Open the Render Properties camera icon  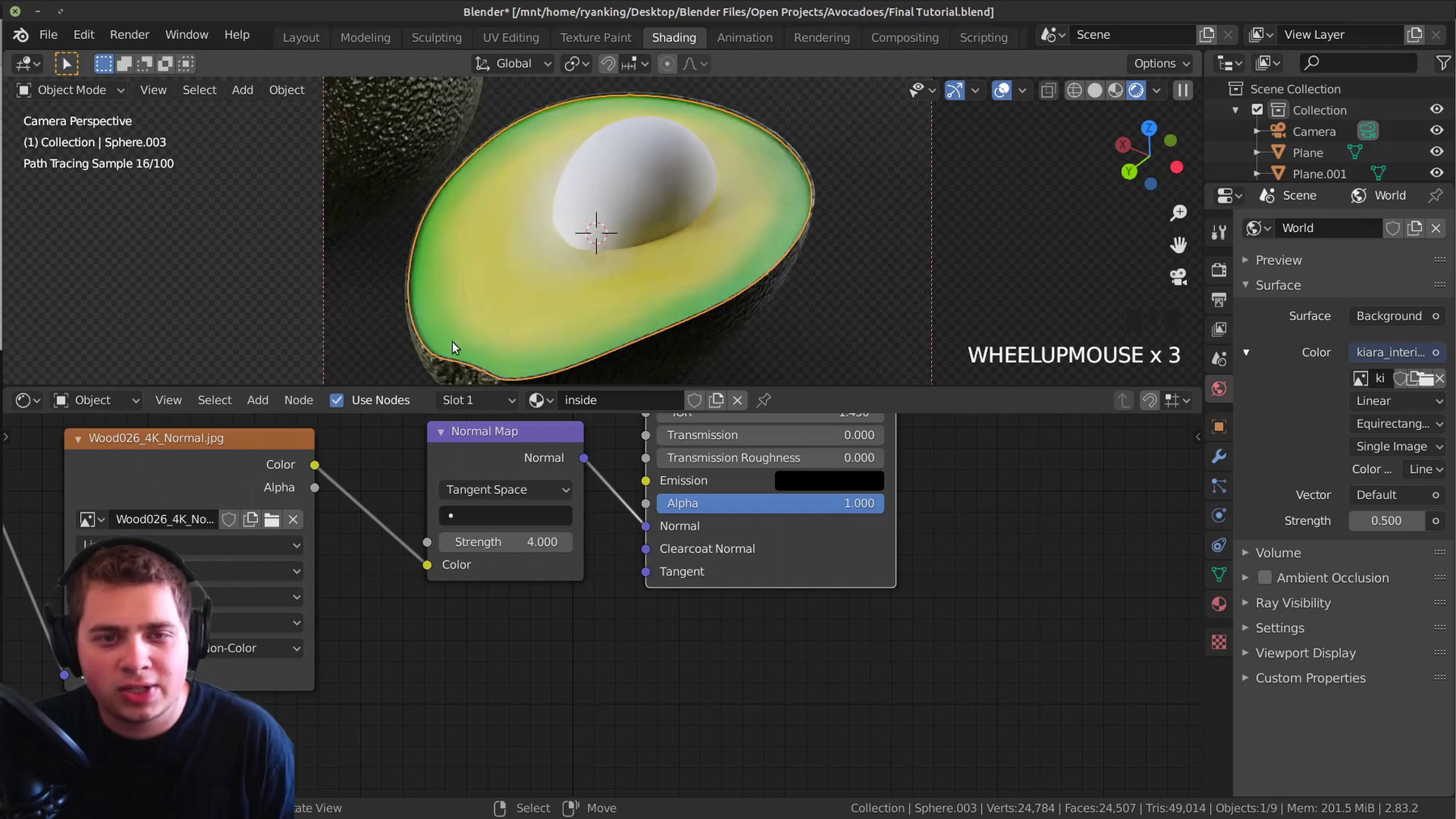(1219, 271)
